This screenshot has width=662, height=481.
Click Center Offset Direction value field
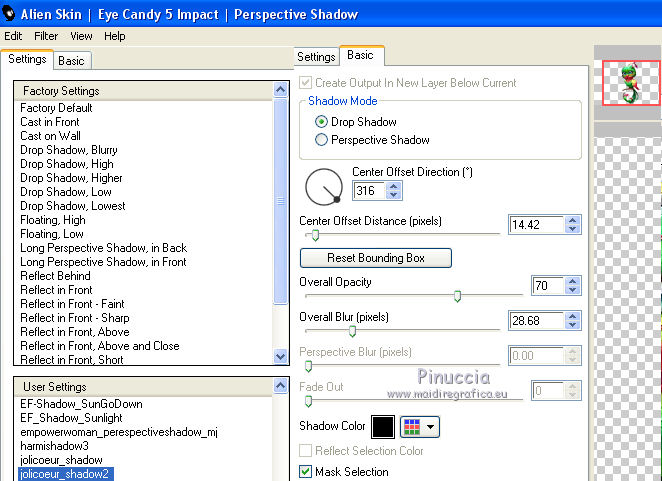coord(369,190)
